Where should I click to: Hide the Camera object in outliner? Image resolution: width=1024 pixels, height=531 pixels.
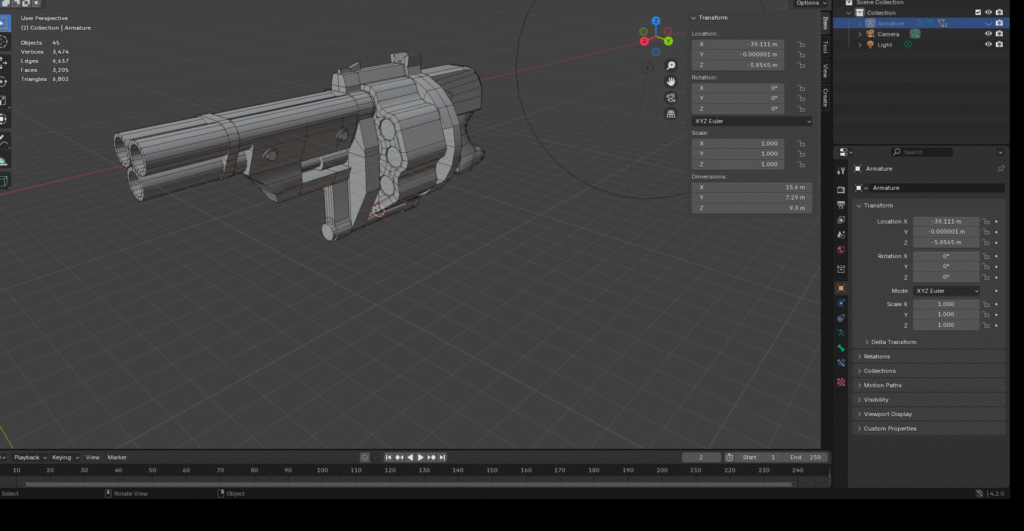[x=988, y=34]
